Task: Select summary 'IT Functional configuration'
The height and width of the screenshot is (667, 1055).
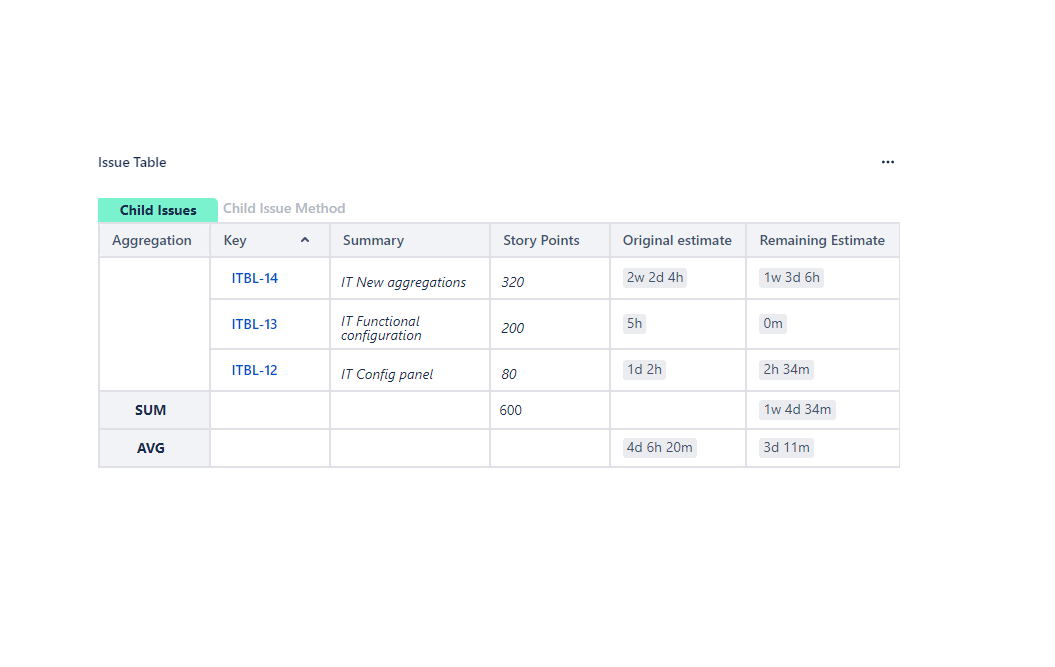Action: coord(381,328)
